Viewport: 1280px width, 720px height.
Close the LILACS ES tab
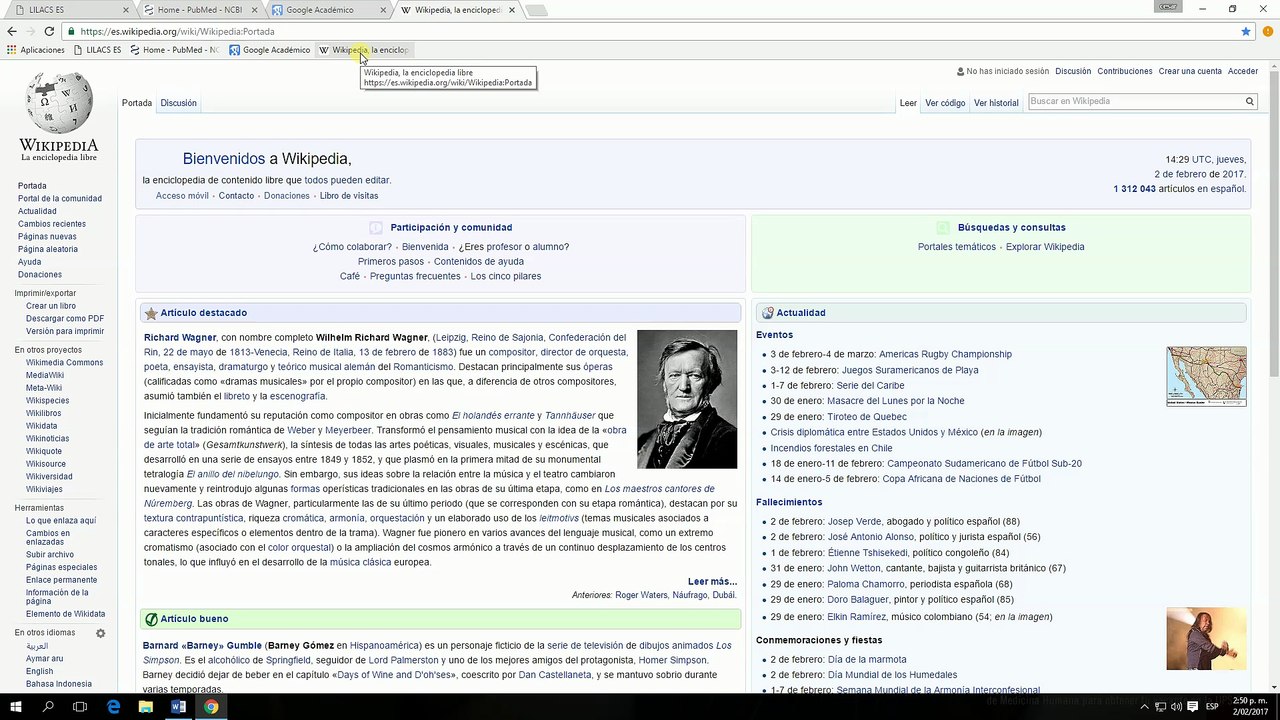click(124, 10)
